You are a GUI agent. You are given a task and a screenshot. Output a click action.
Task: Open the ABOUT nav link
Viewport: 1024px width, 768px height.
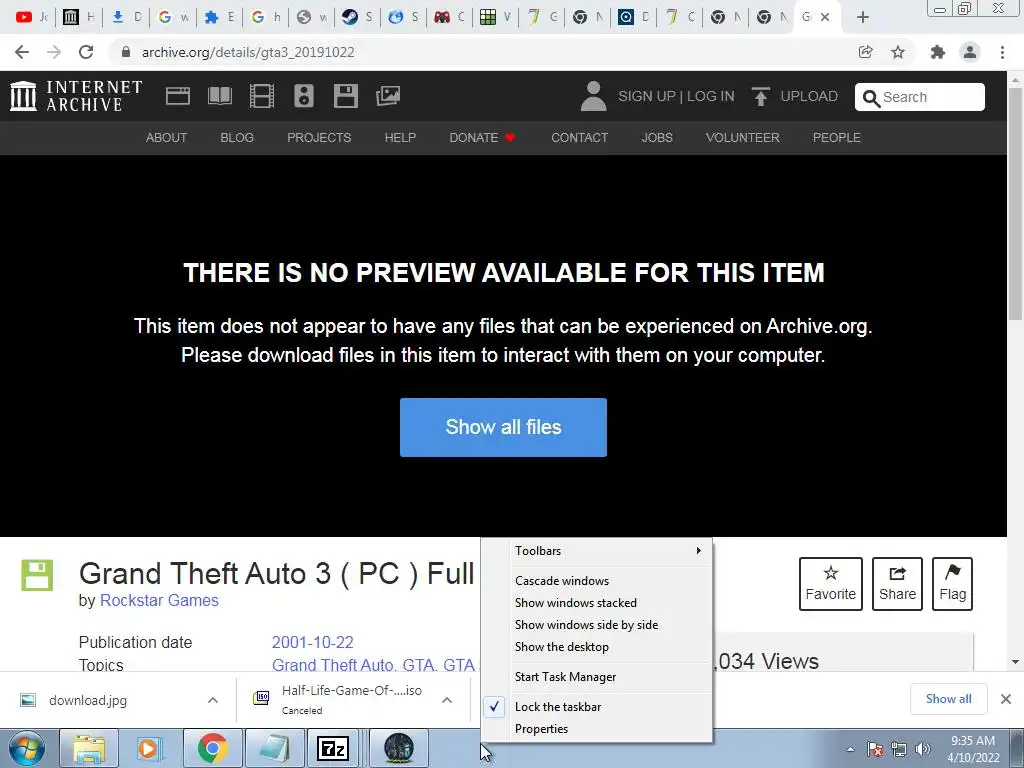click(167, 138)
